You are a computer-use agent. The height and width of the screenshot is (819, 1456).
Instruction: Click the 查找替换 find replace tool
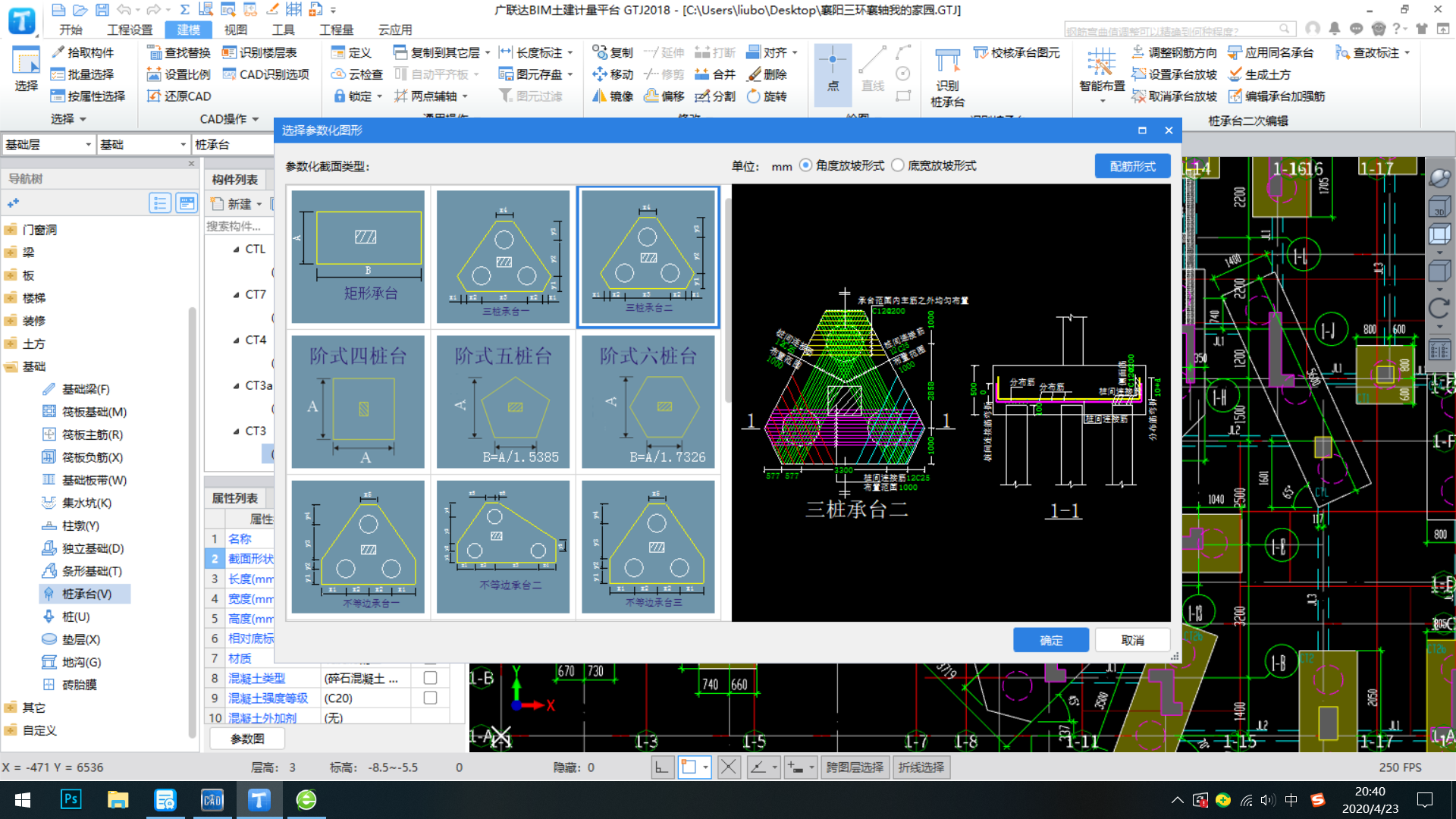178,52
